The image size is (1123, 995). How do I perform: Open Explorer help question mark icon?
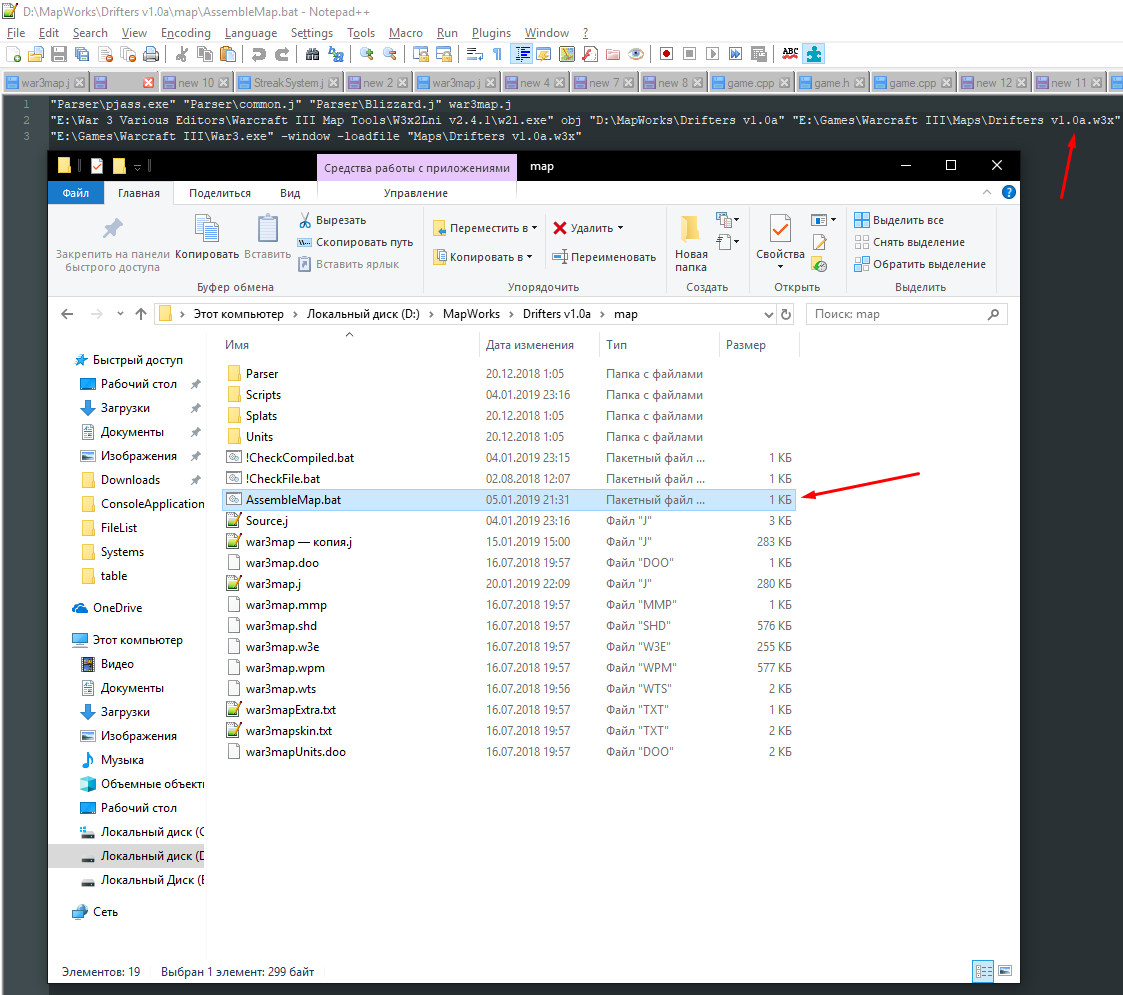tap(1008, 192)
